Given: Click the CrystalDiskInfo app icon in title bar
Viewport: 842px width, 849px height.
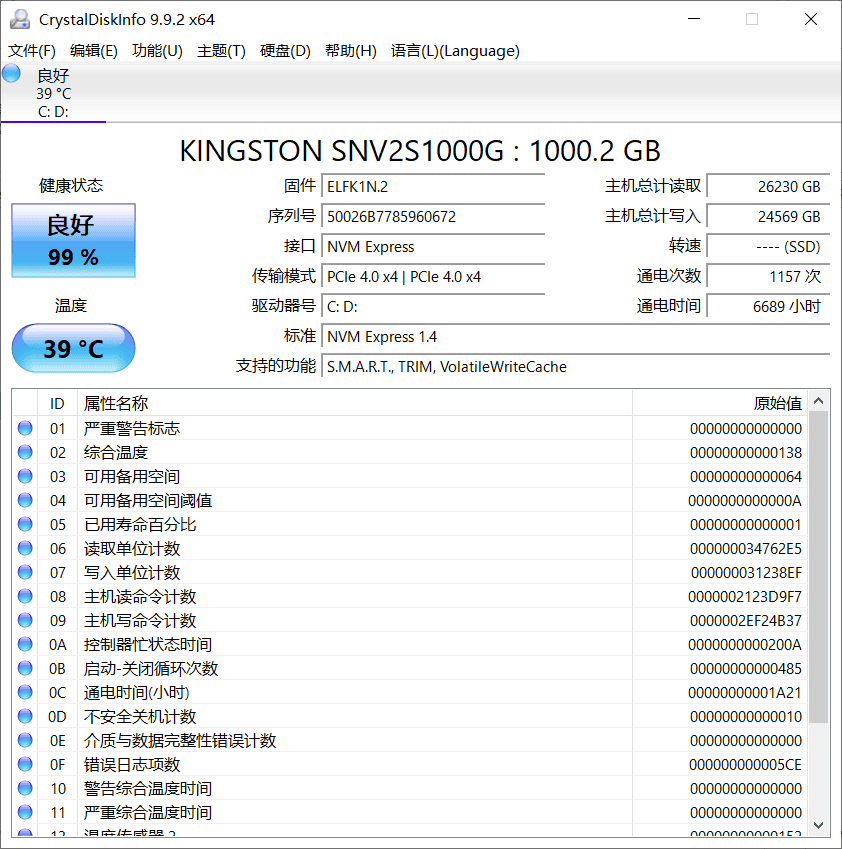Looking at the screenshot, I should coord(20,19).
